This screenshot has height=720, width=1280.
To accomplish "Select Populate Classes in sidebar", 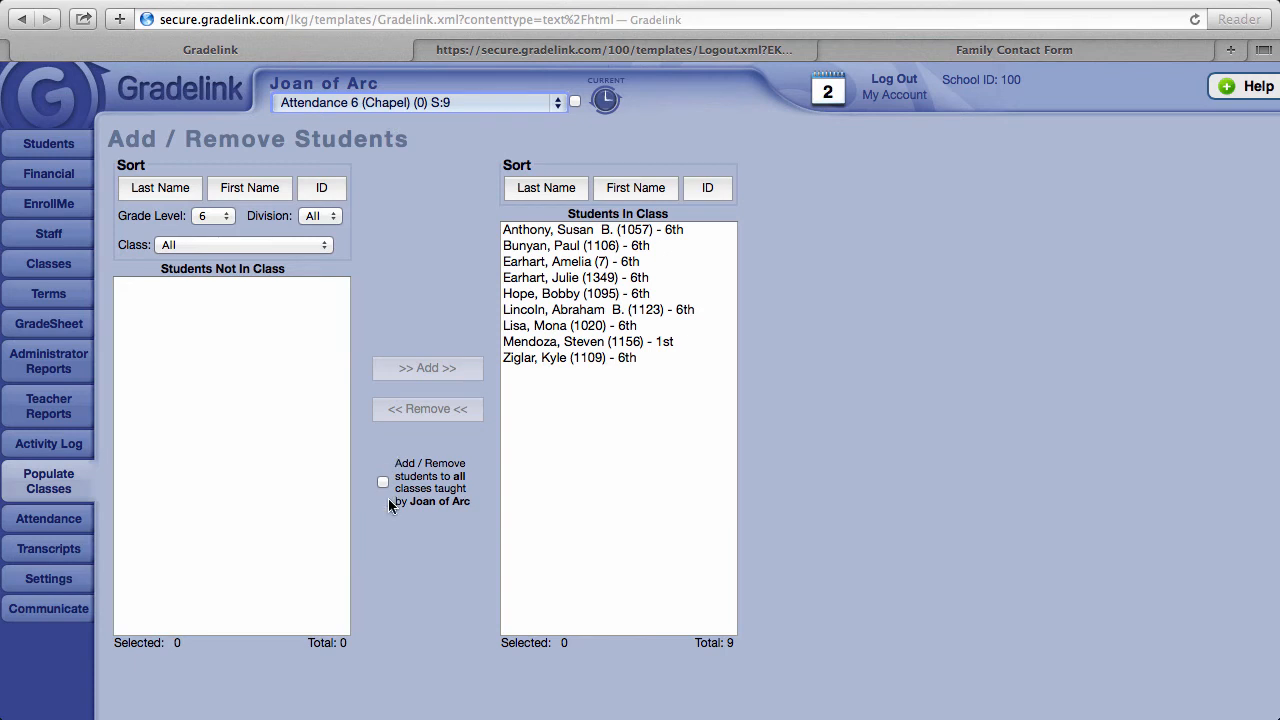I will point(48,481).
